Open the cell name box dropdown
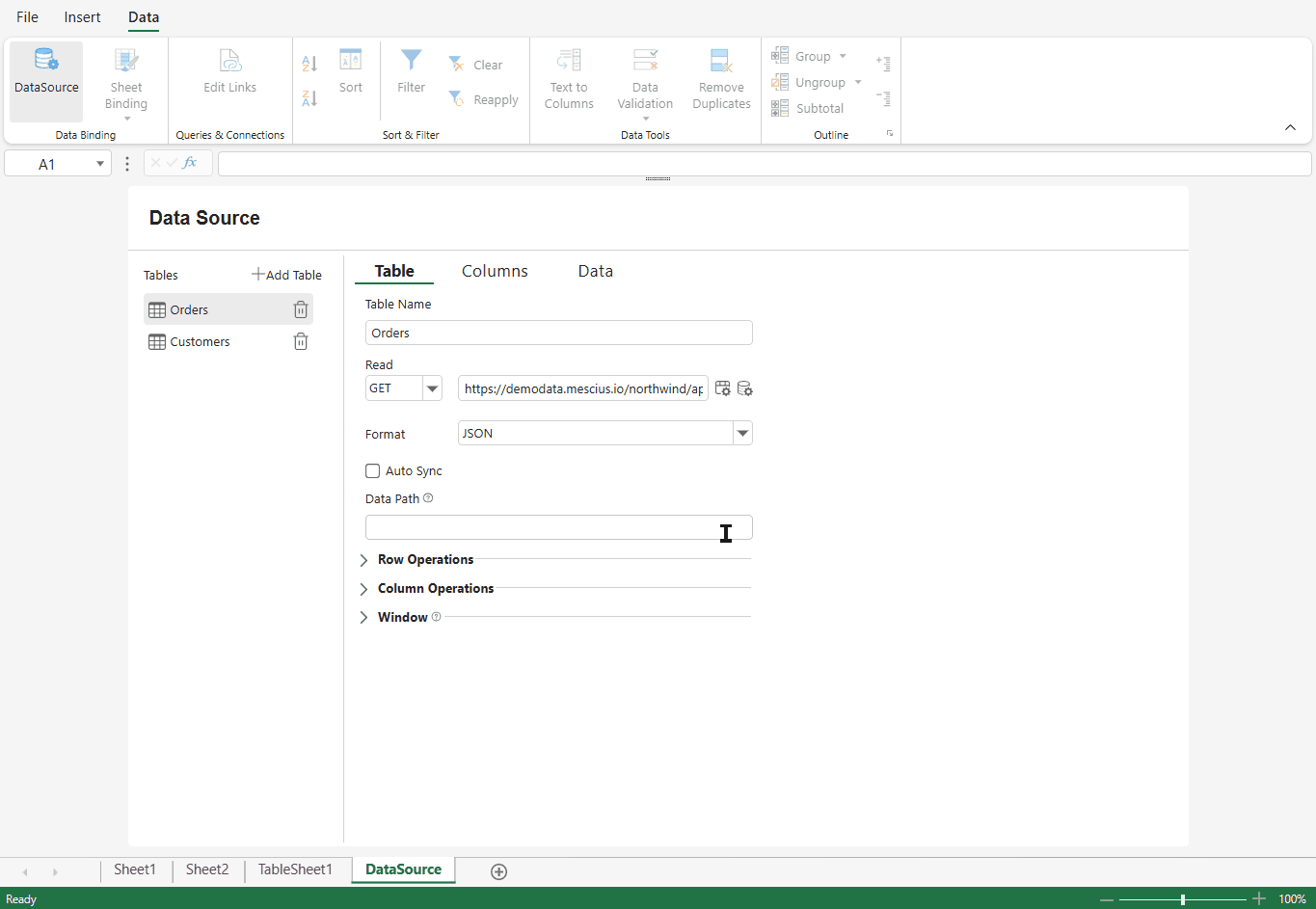 tap(100, 164)
